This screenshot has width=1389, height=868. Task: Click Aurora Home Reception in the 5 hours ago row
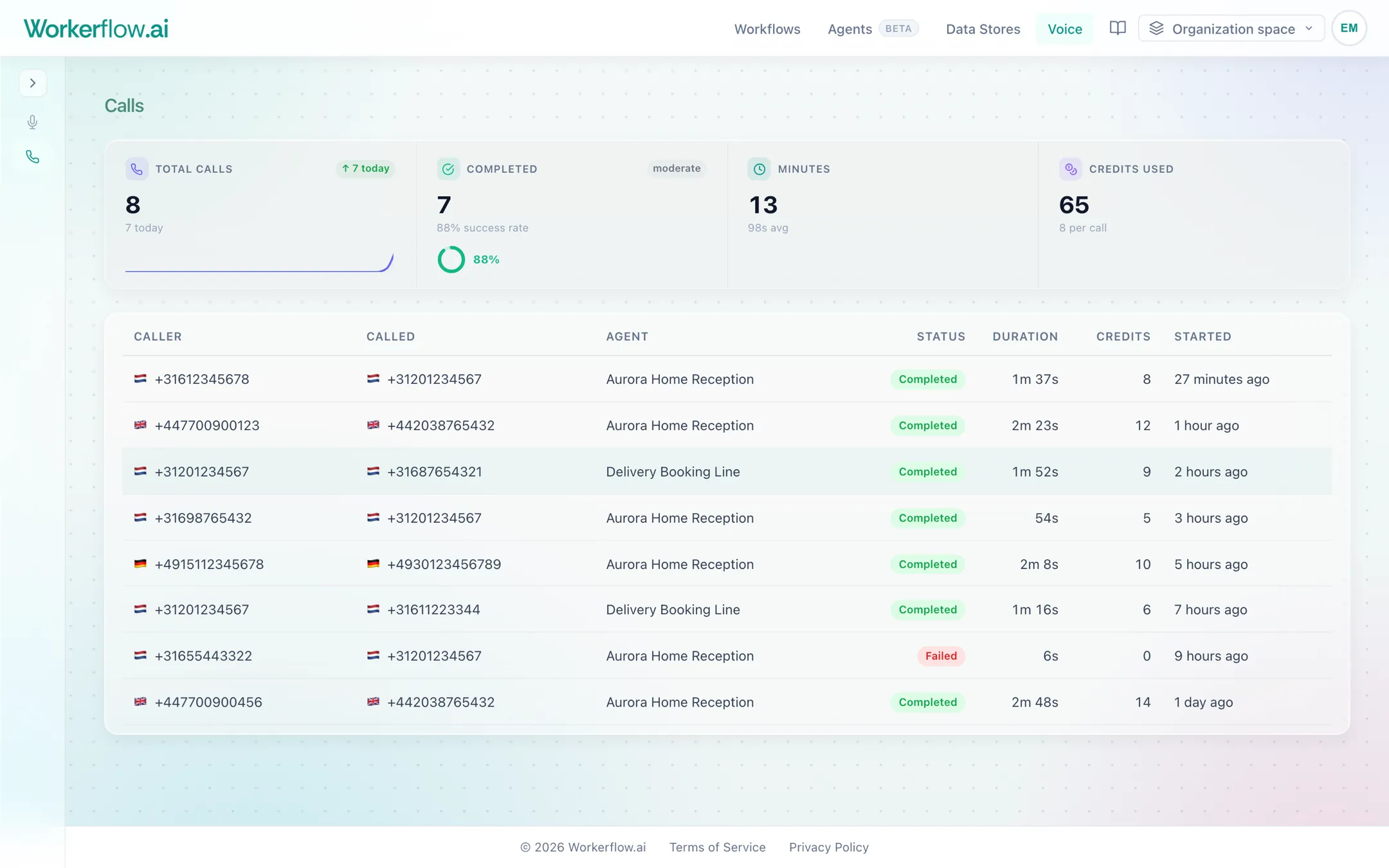[680, 565]
